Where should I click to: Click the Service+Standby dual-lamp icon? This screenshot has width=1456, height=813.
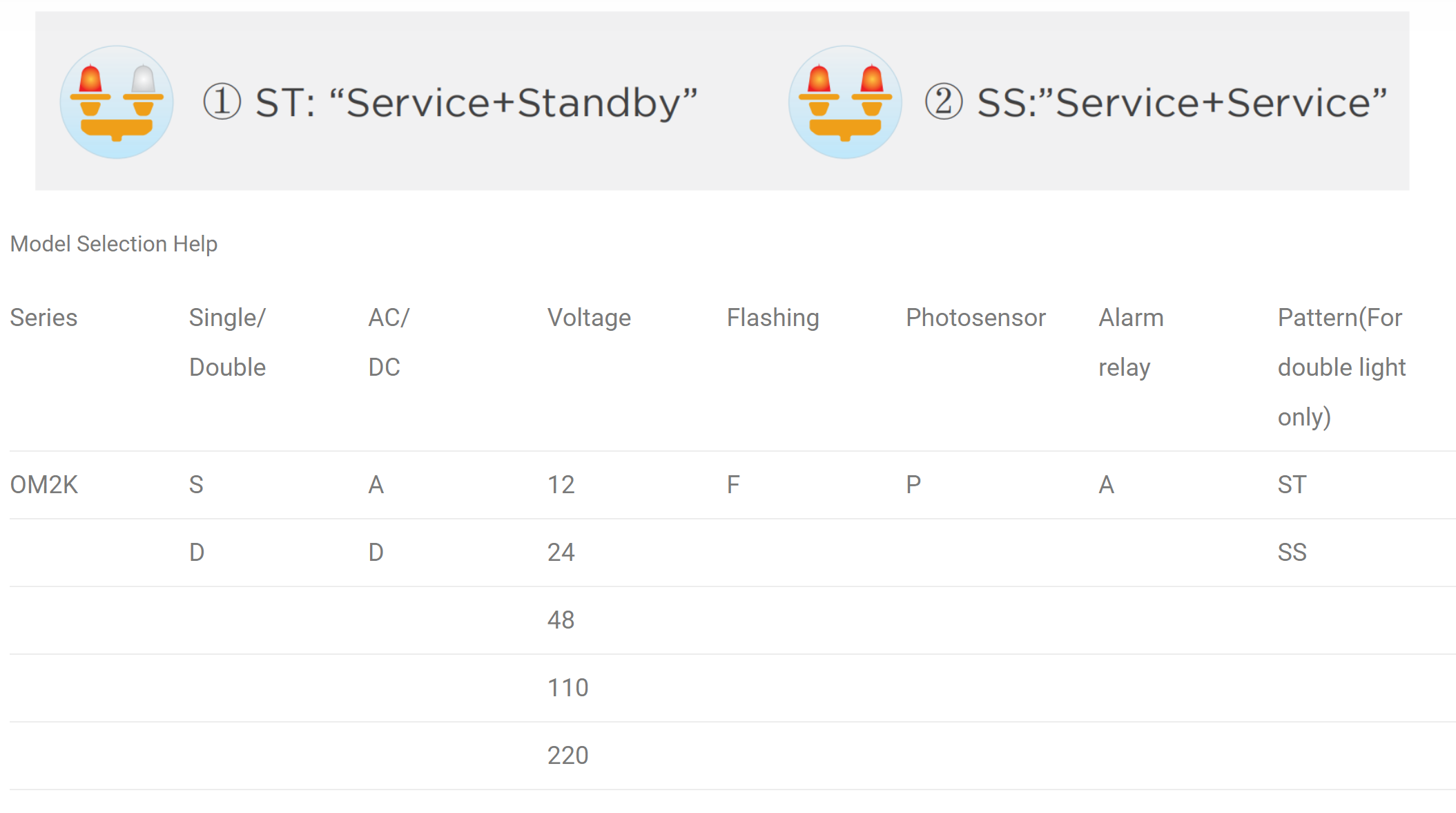pos(117,102)
